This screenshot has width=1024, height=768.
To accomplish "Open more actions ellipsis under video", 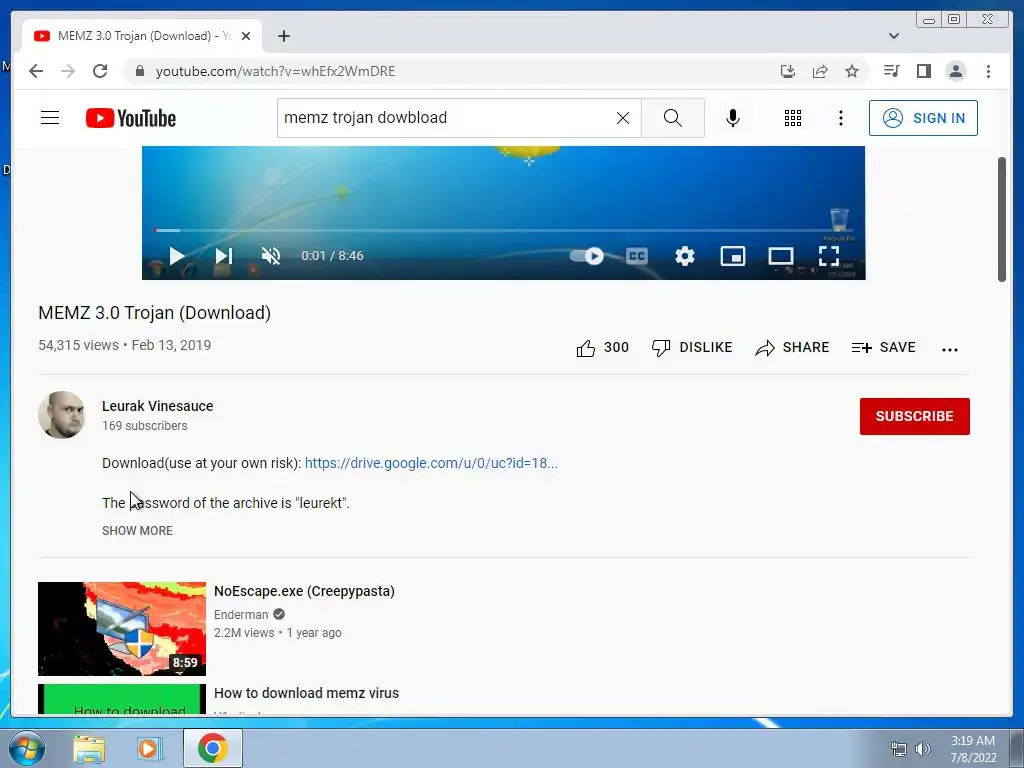I will 950,349.
